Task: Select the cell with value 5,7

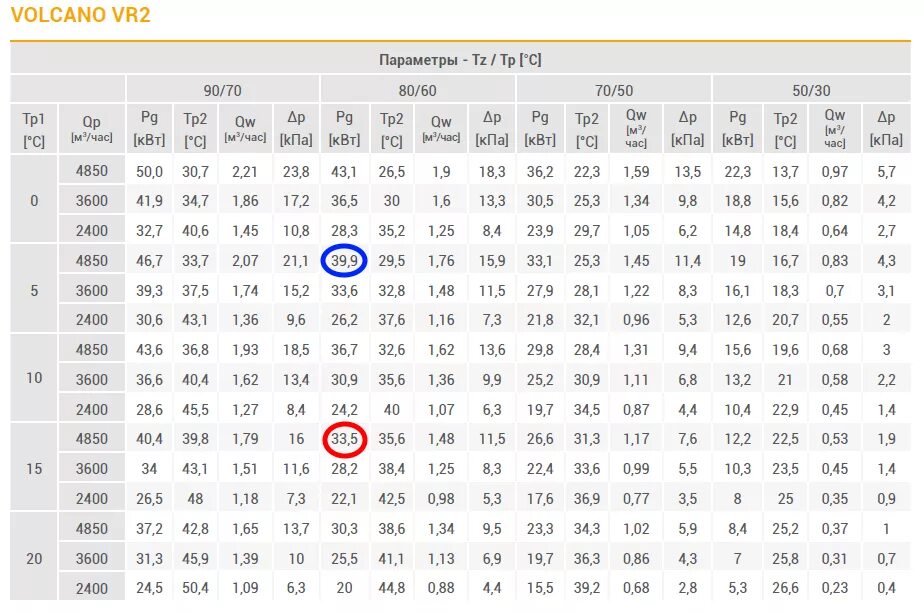Action: pyautogui.click(x=886, y=171)
